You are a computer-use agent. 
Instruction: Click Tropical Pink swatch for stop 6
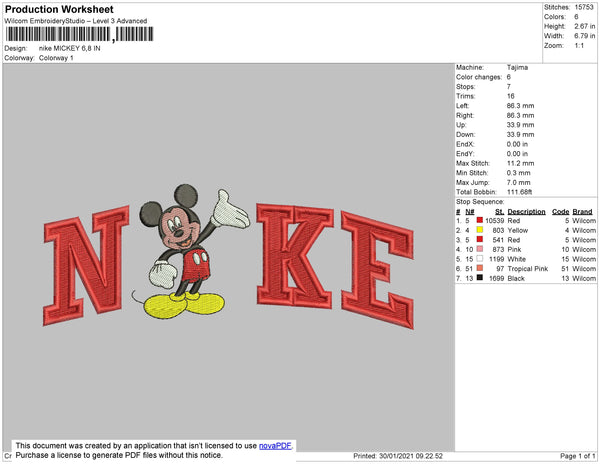(x=479, y=268)
